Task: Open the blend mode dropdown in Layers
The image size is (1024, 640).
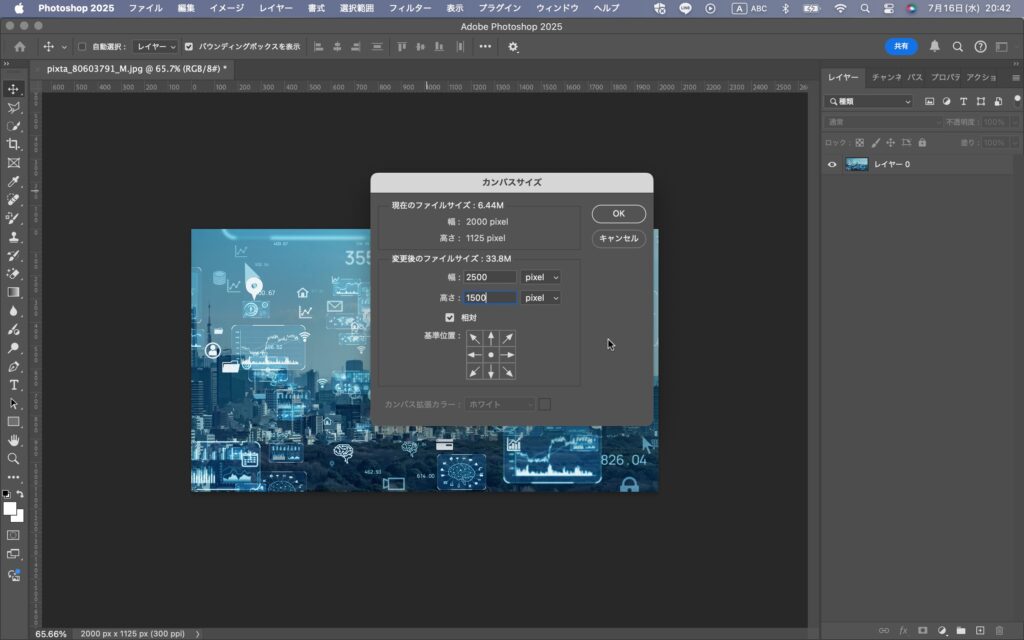Action: 883,122
